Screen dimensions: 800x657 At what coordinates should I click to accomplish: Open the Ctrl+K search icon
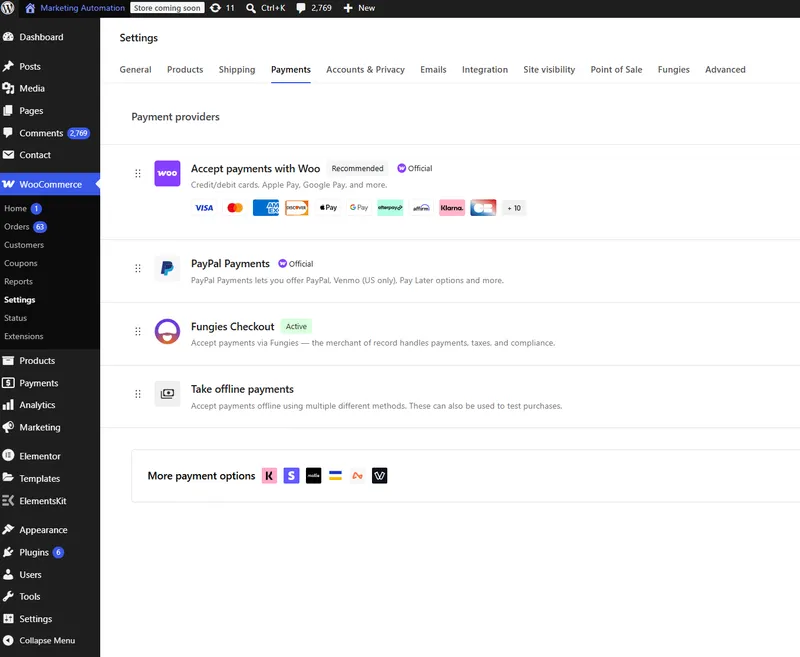pyautogui.click(x=251, y=8)
